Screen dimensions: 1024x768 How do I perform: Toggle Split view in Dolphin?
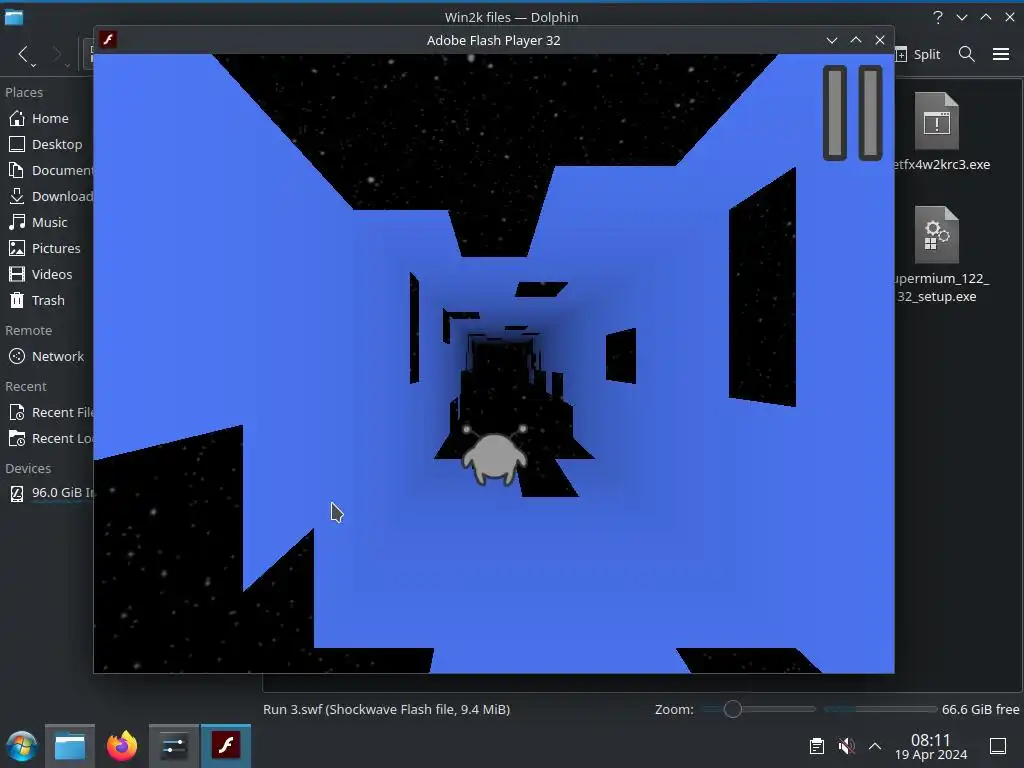918,54
